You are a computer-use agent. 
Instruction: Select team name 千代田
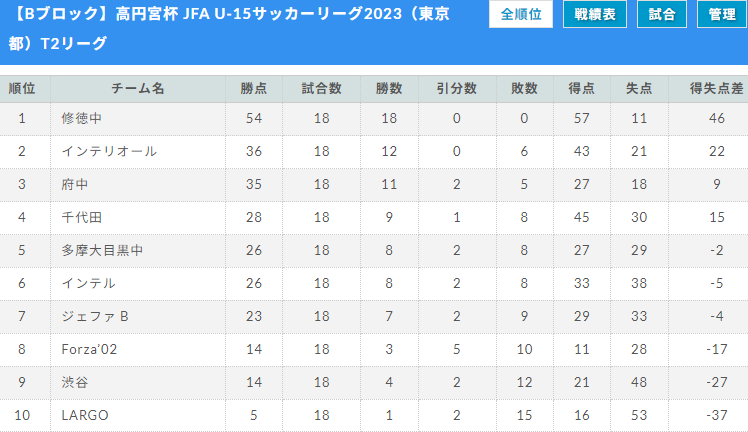[x=82, y=217]
